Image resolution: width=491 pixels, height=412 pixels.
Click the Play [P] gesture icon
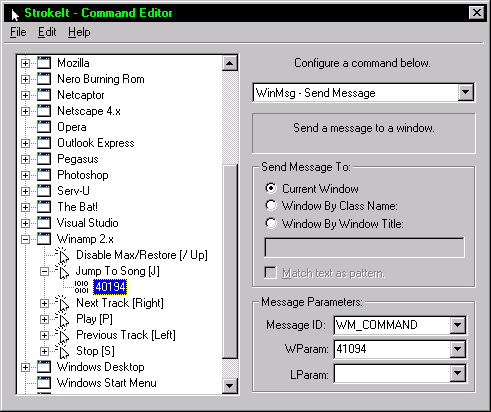tap(62, 319)
